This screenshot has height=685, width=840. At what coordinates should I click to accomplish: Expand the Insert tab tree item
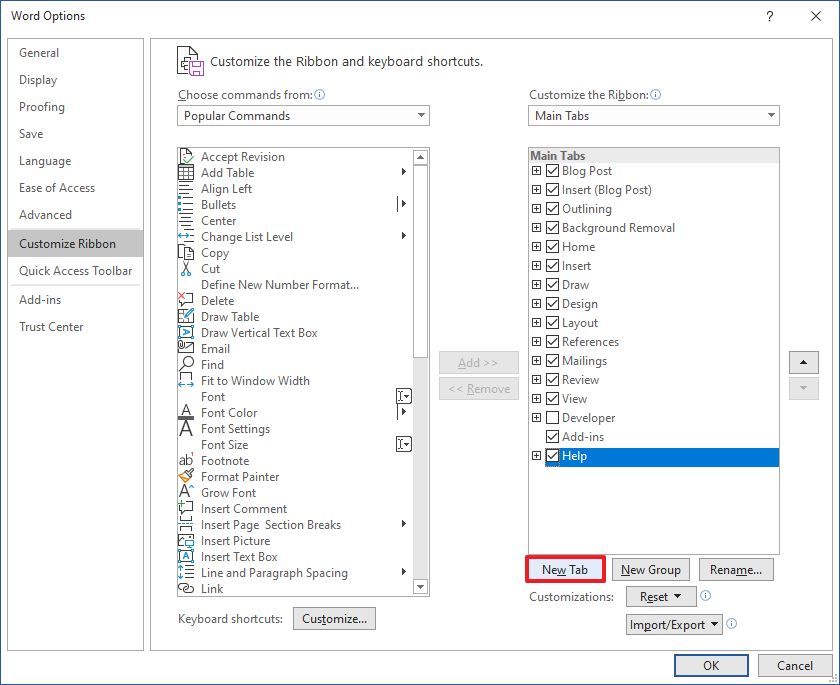(x=536, y=266)
